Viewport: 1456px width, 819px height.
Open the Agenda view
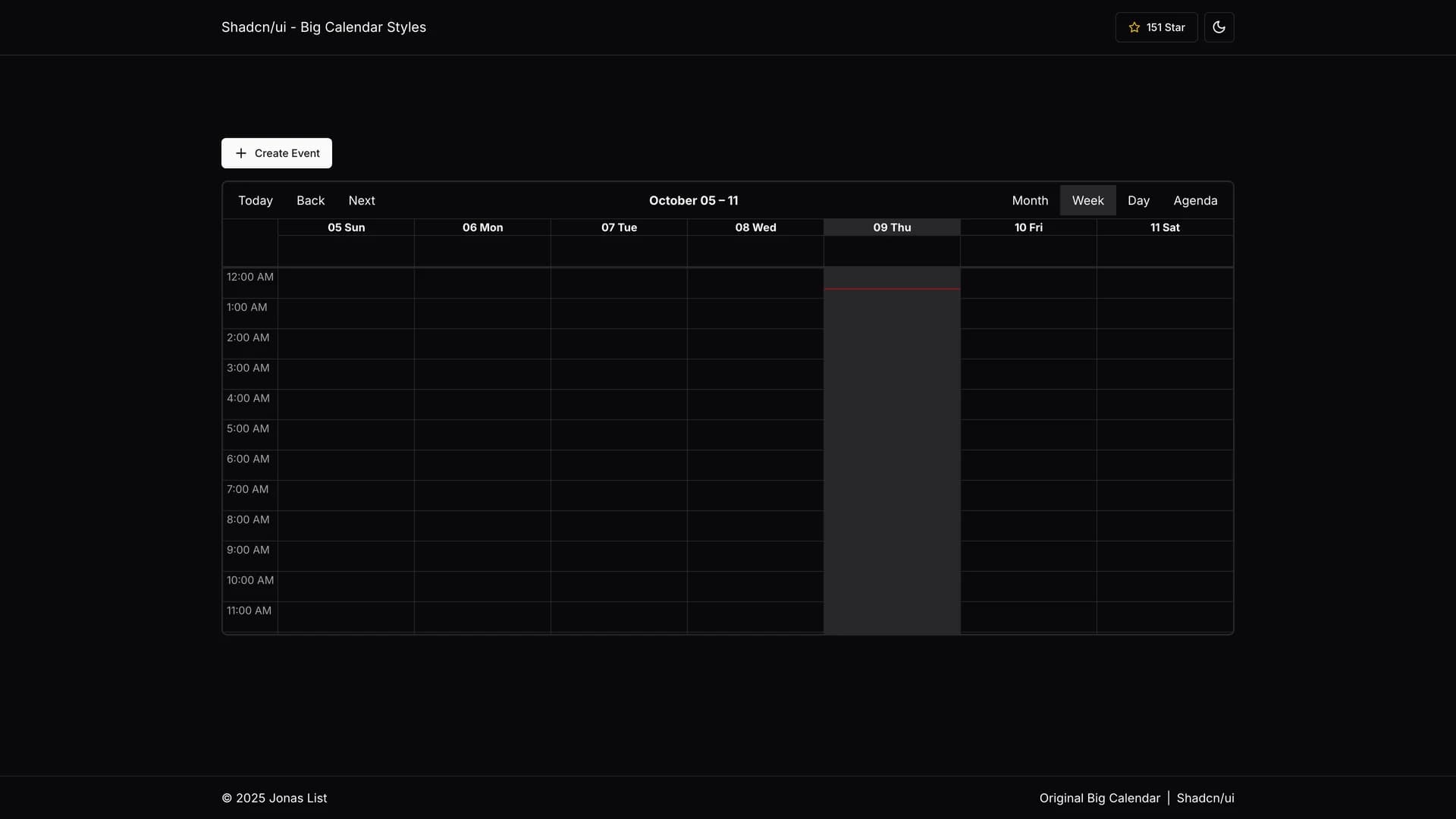(x=1195, y=200)
